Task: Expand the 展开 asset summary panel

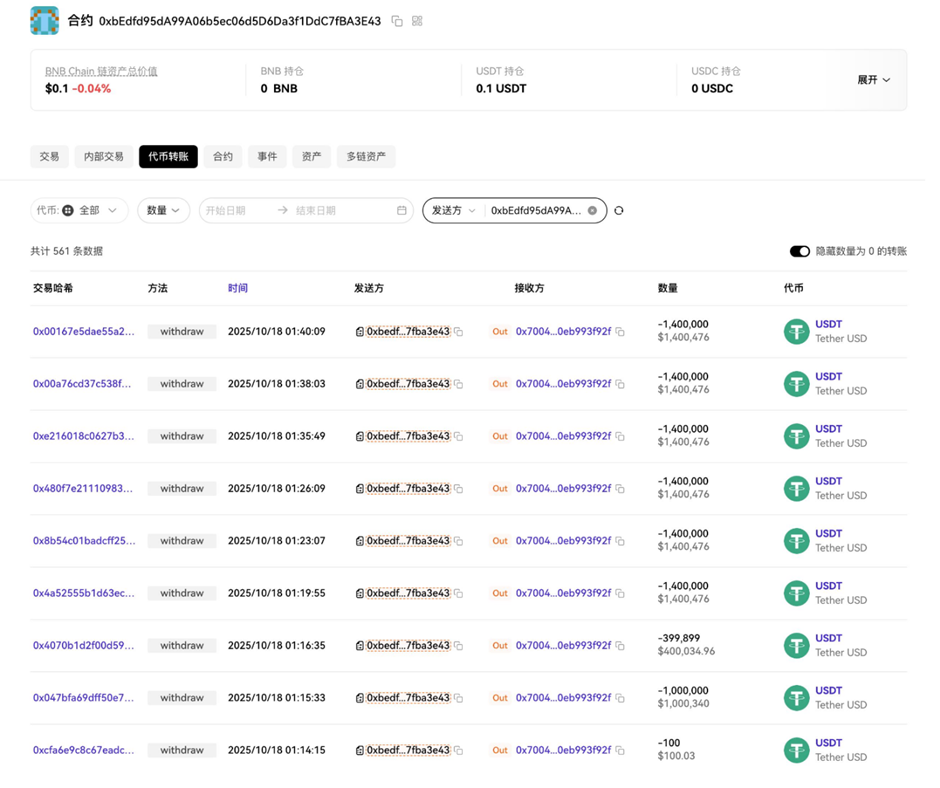Action: [x=873, y=80]
